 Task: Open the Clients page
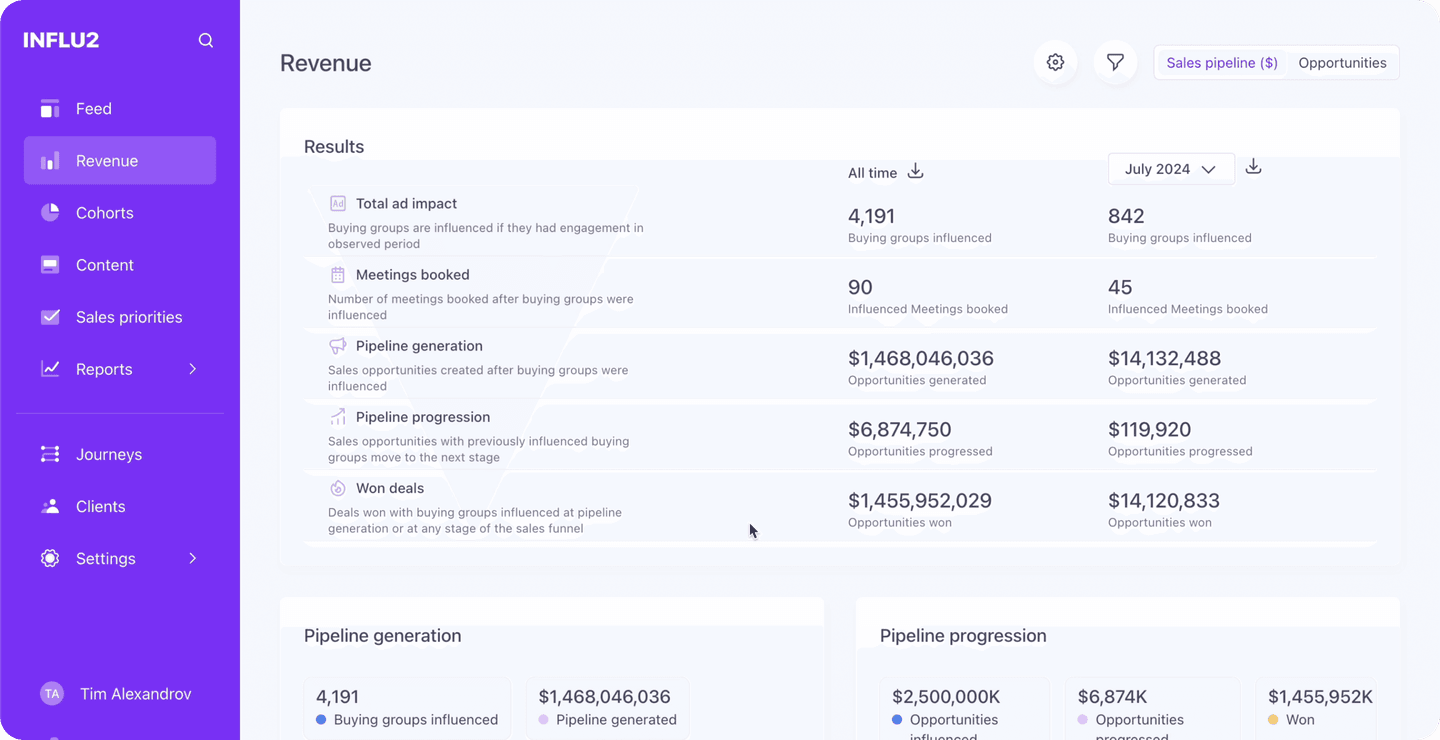tap(100, 506)
